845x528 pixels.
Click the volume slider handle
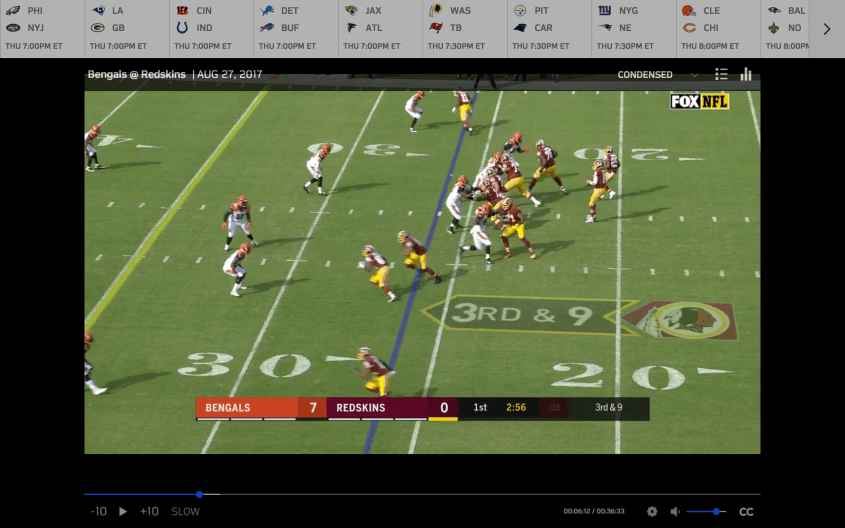717,511
